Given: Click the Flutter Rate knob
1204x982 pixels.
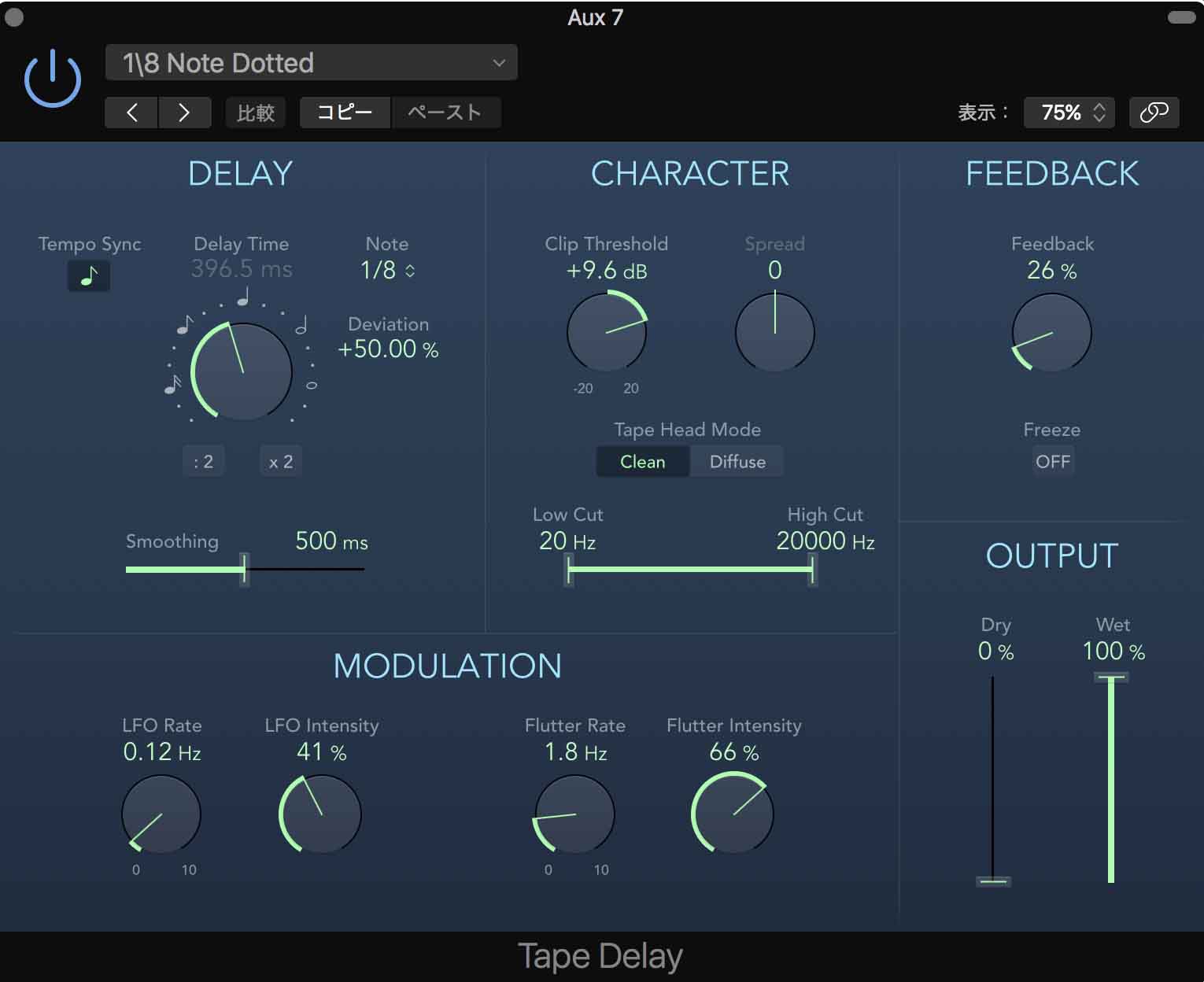Looking at the screenshot, I should pyautogui.click(x=575, y=814).
